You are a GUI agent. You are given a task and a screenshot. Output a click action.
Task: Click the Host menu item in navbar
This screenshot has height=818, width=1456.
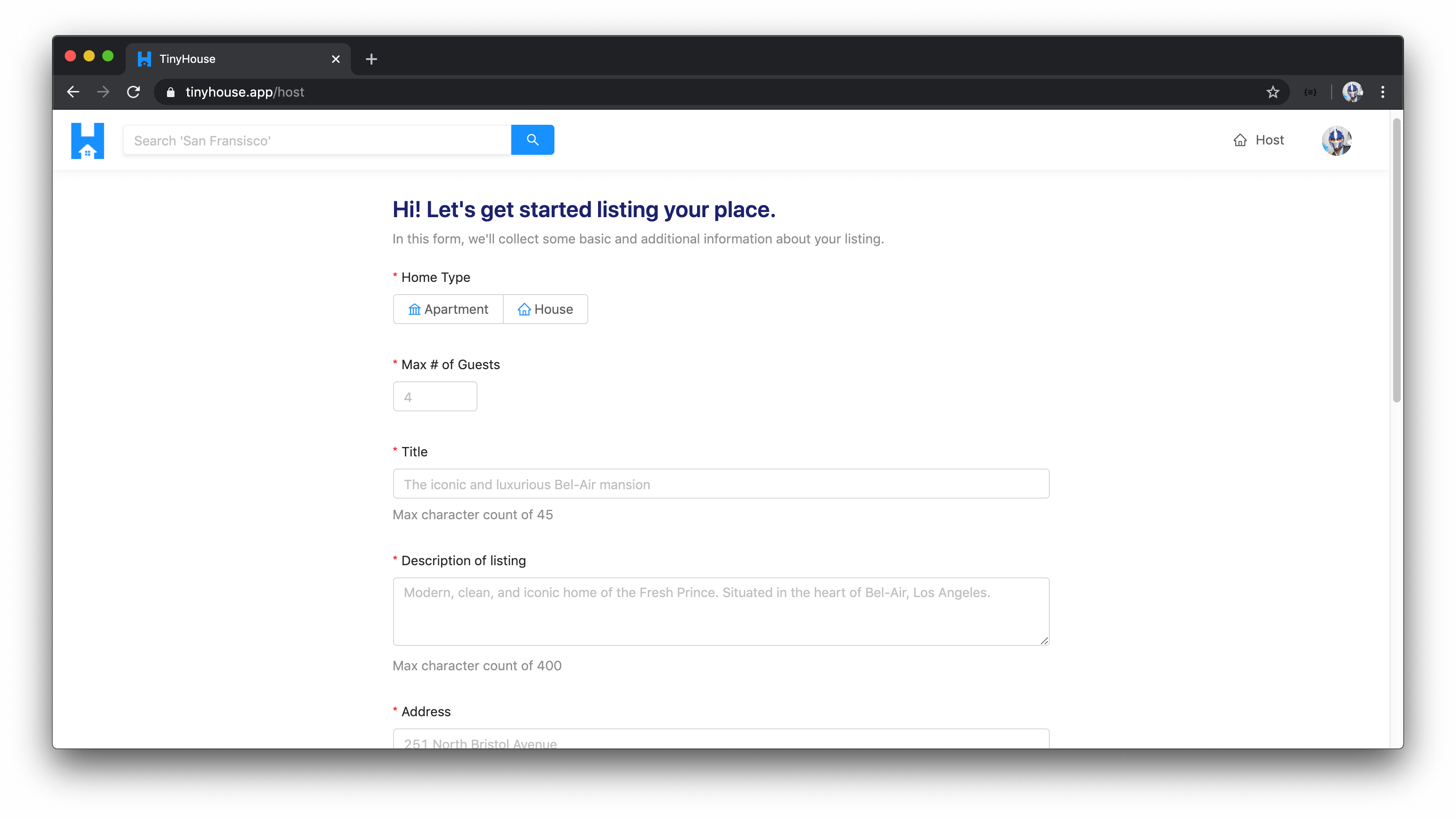[1258, 140]
